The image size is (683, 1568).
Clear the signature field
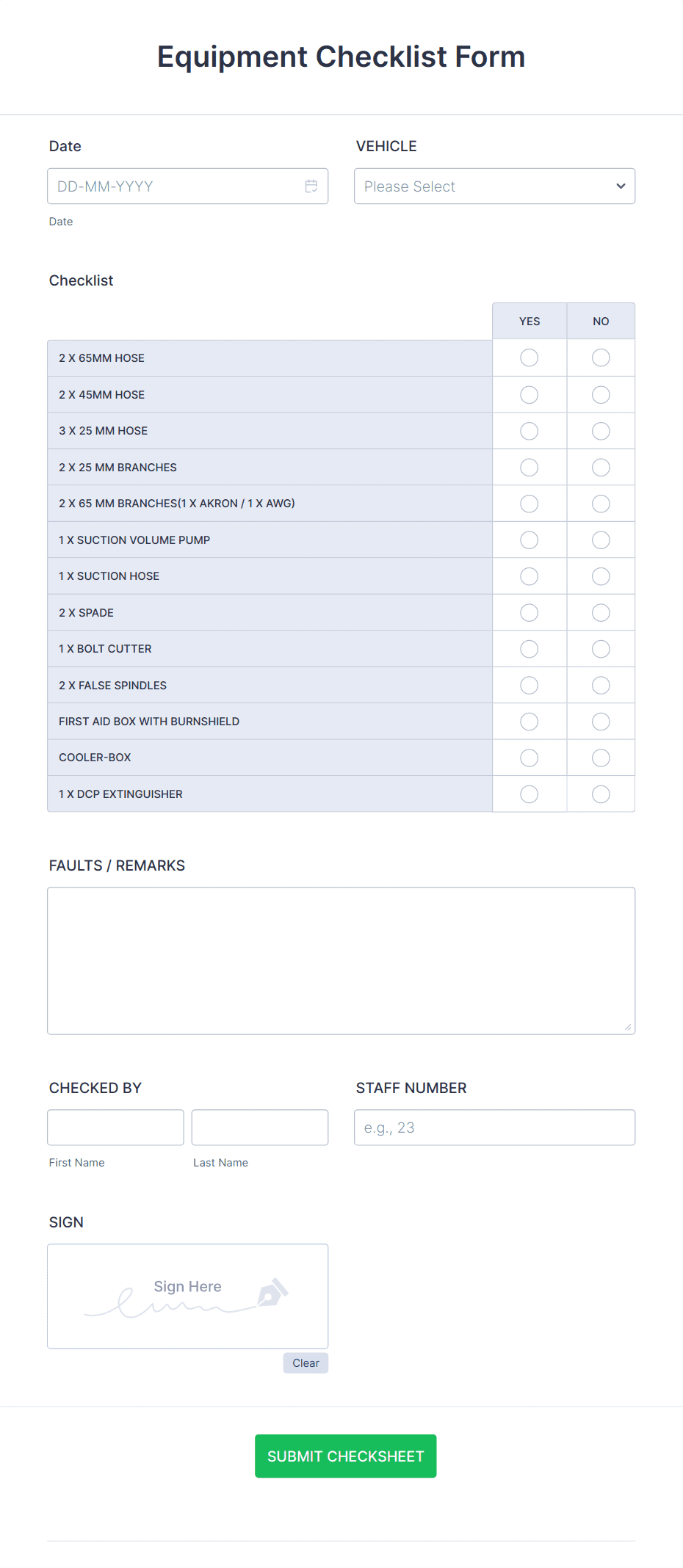[306, 1362]
